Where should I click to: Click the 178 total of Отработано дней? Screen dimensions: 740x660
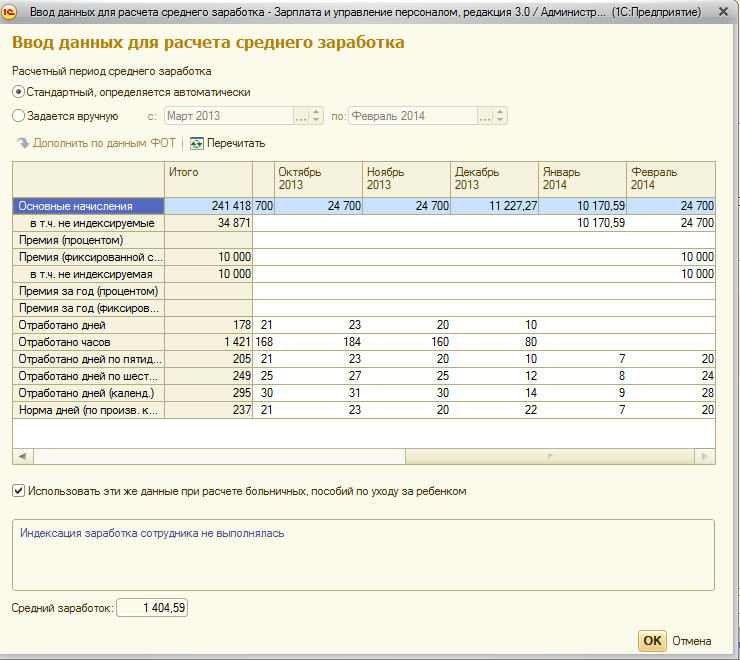tap(208, 325)
